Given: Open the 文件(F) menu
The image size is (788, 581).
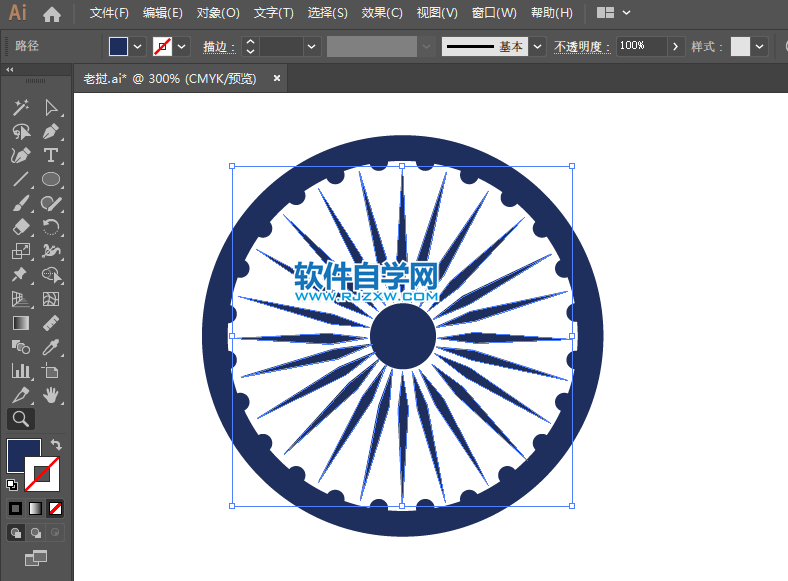Looking at the screenshot, I should [109, 13].
